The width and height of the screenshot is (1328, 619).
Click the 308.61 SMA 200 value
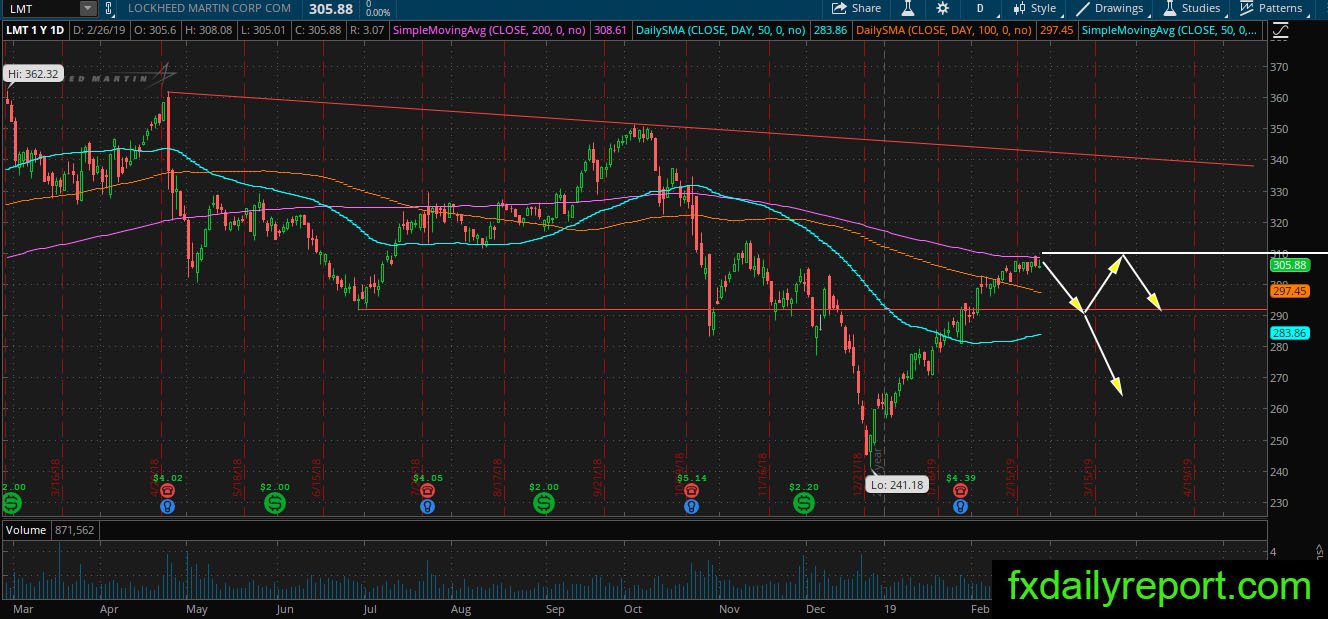pyautogui.click(x=611, y=31)
